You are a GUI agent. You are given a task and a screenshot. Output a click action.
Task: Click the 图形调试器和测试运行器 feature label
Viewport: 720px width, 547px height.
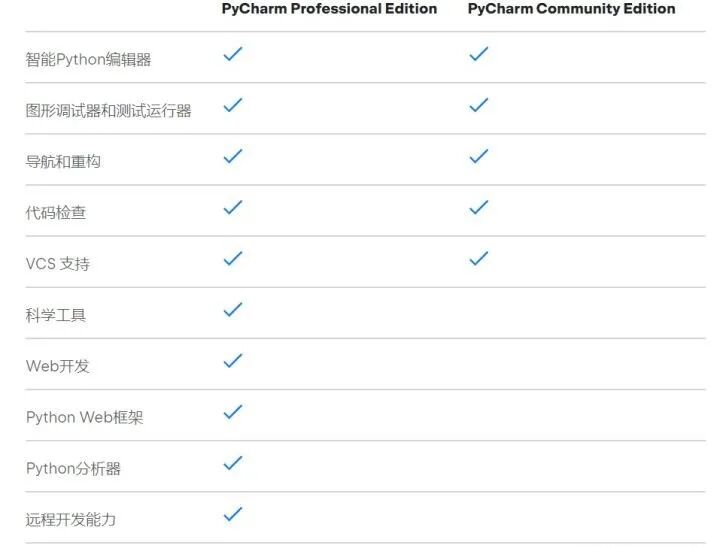coord(108,111)
